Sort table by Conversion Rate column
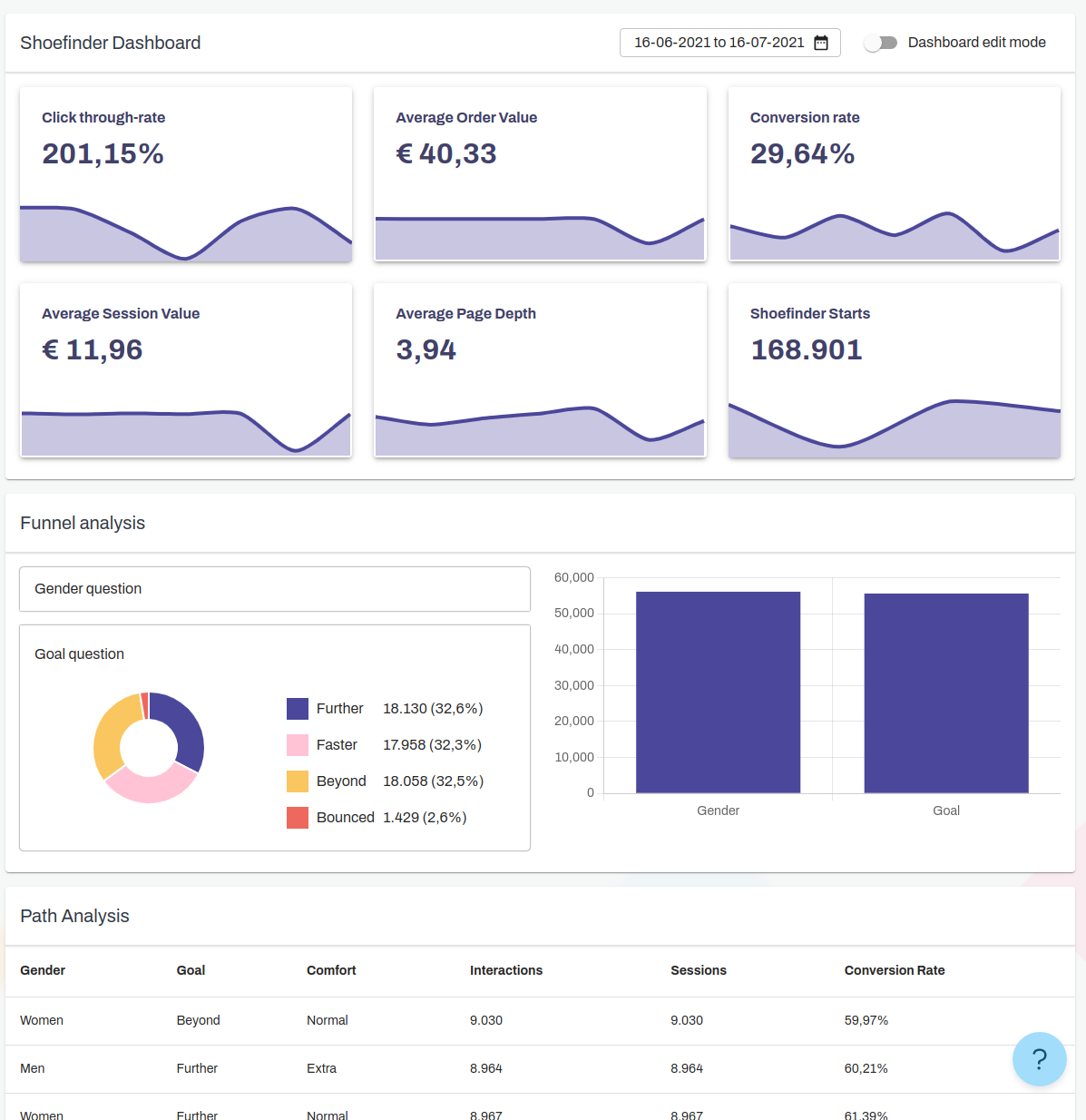 click(x=894, y=970)
